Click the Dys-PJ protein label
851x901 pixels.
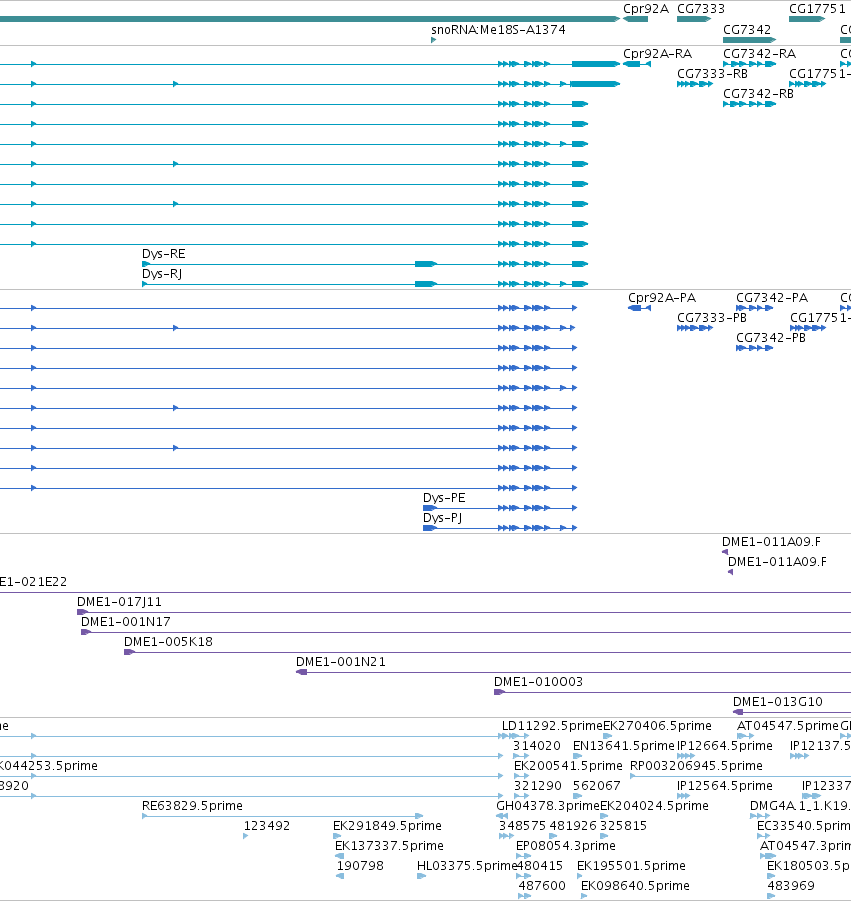coord(442,518)
